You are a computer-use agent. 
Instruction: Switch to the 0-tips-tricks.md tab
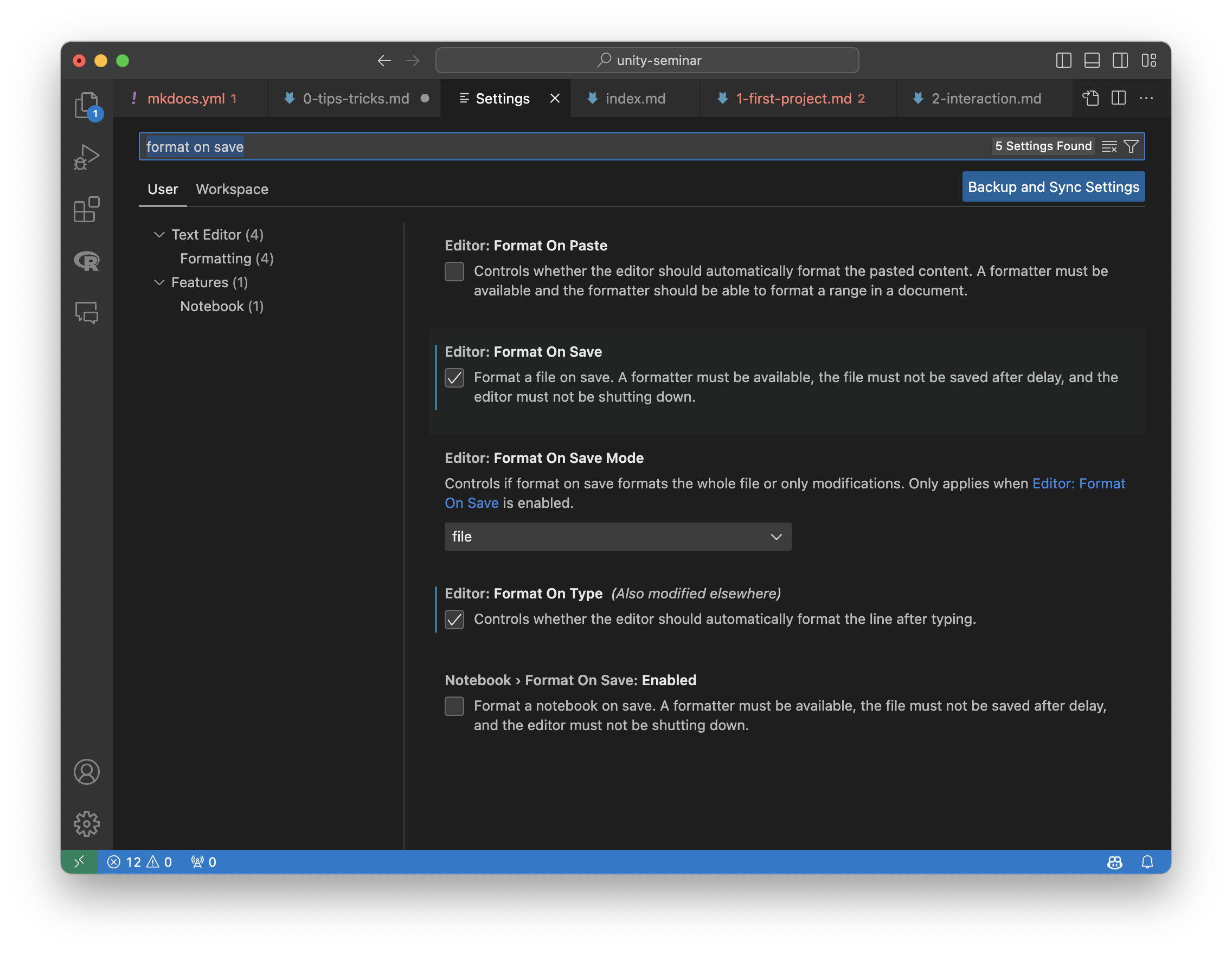pos(355,99)
